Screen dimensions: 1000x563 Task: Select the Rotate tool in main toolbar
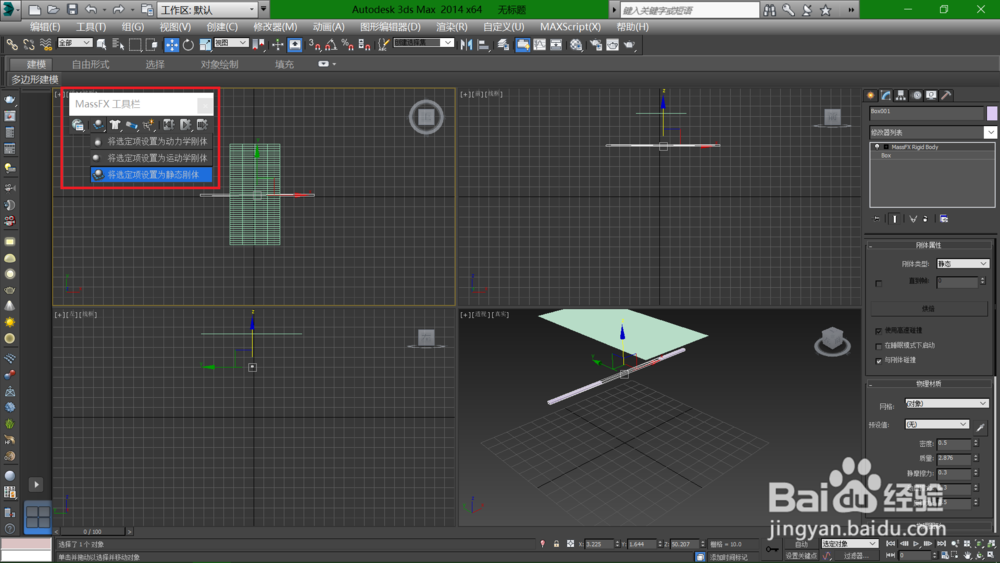tap(188, 45)
